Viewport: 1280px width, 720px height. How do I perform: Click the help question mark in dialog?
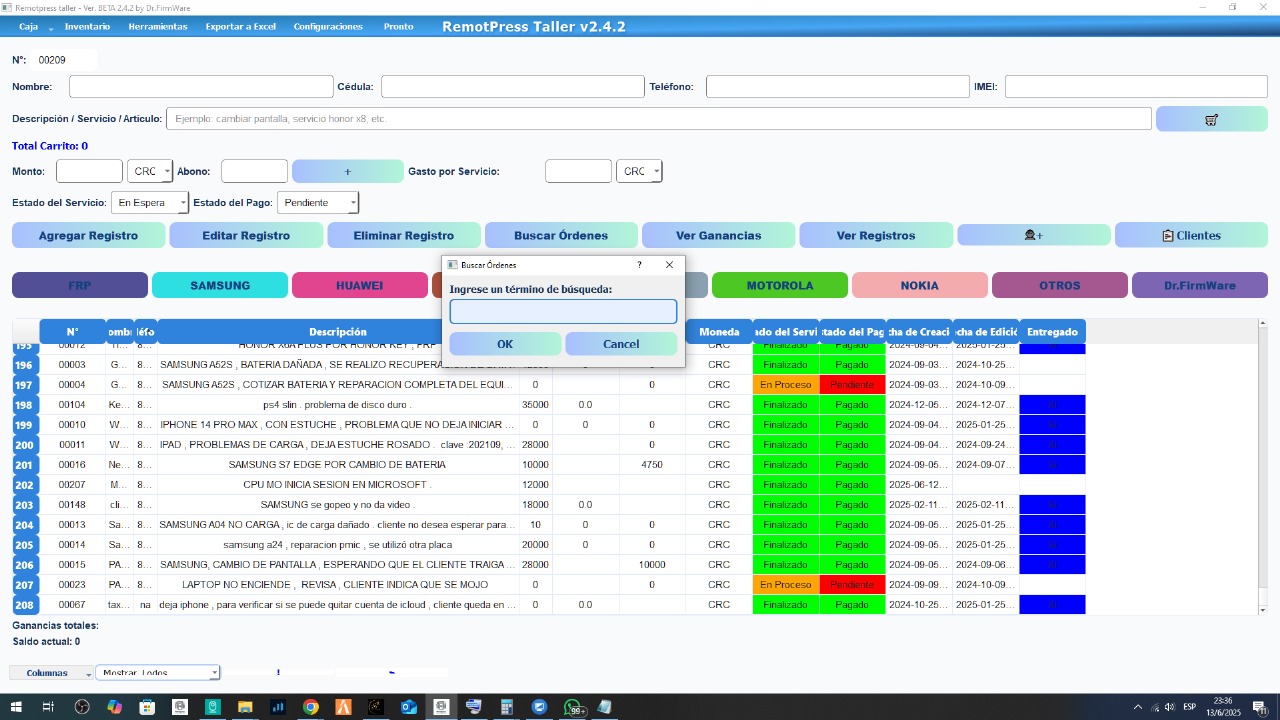[639, 265]
